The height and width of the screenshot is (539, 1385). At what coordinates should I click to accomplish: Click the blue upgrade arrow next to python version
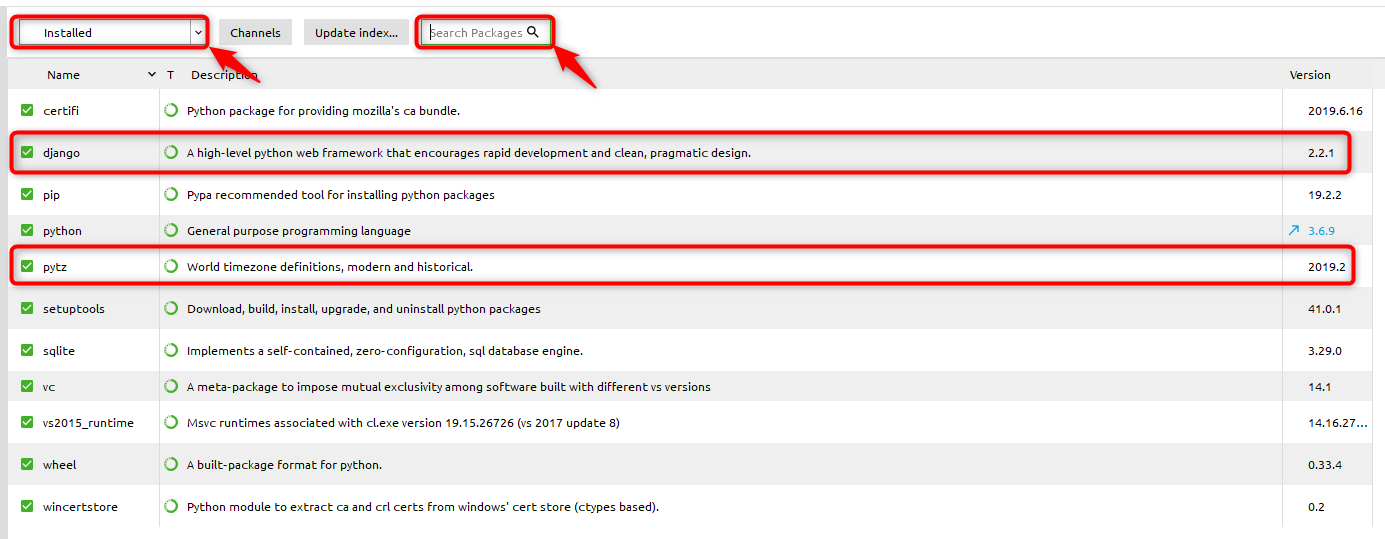coord(1294,231)
